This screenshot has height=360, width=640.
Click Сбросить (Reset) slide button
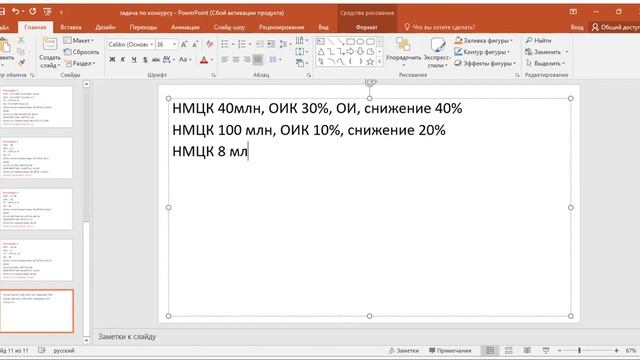click(x=81, y=52)
